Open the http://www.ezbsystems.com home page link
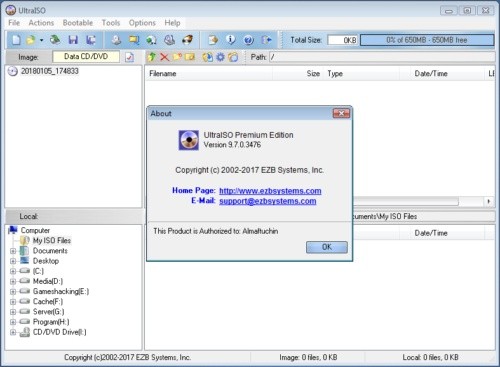Image resolution: width=500 pixels, height=367 pixels. click(270, 191)
